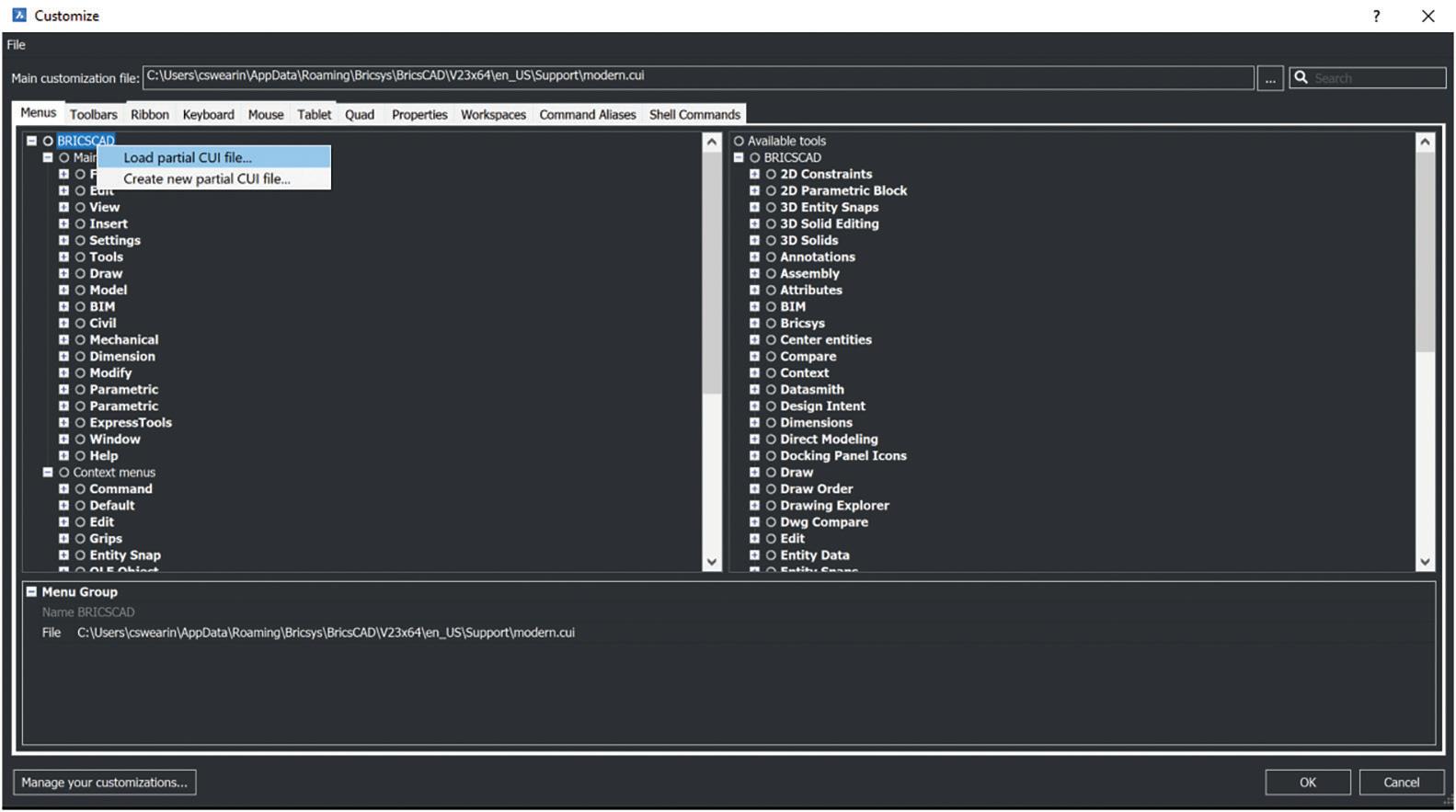The width and height of the screenshot is (1456, 812).
Task: Open the File menu
Action: [x=17, y=44]
